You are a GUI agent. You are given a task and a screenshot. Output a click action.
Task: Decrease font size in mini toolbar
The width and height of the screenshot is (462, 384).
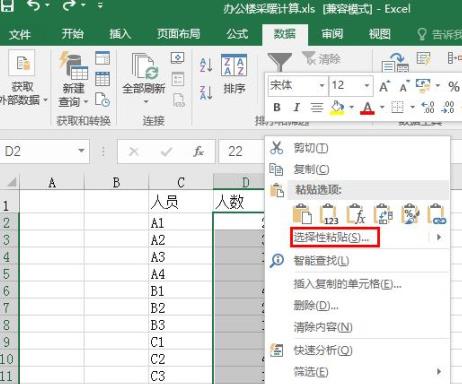404,86
